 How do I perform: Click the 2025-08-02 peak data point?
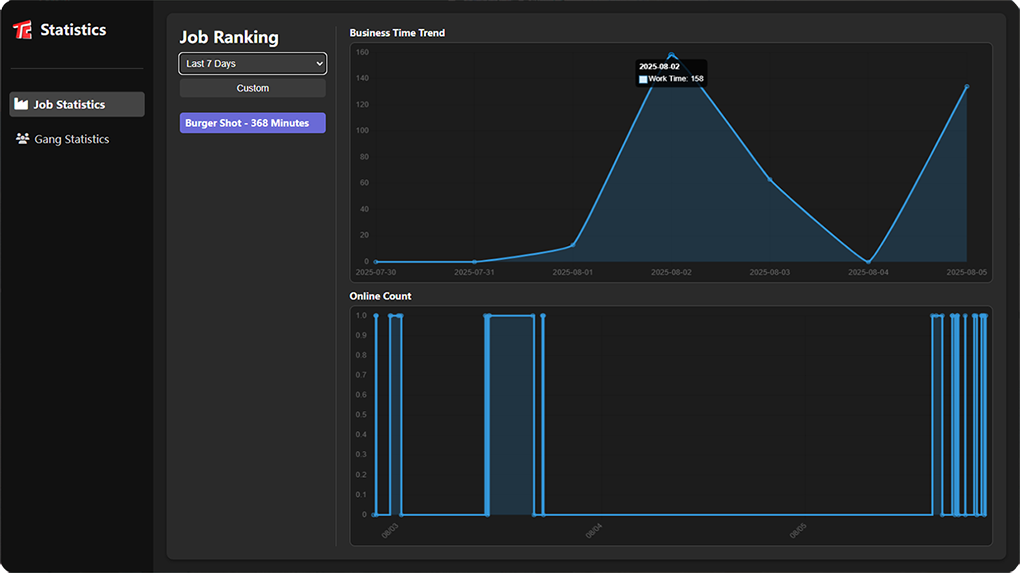(x=671, y=55)
